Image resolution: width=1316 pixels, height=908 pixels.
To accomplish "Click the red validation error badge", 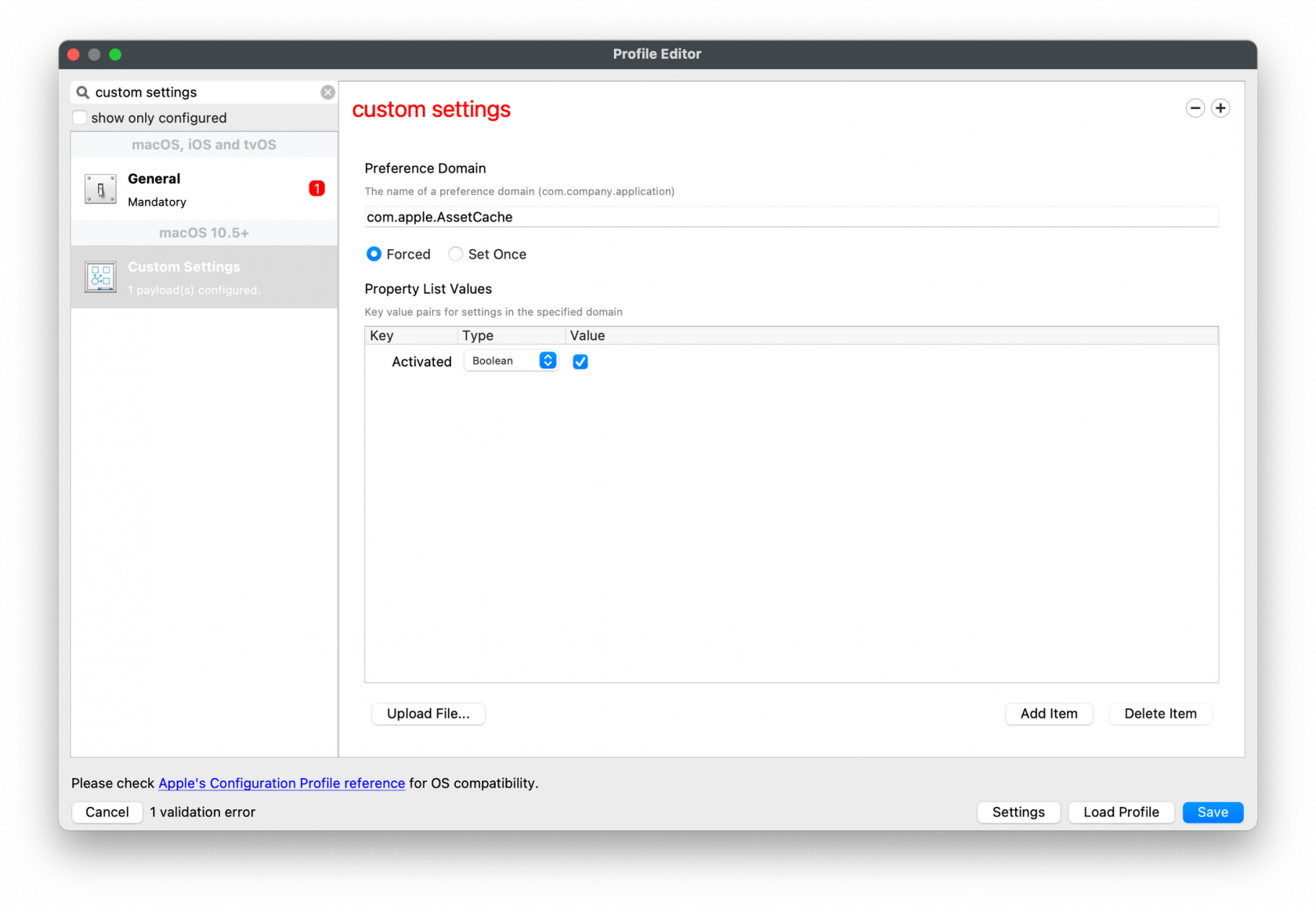I will (316, 188).
